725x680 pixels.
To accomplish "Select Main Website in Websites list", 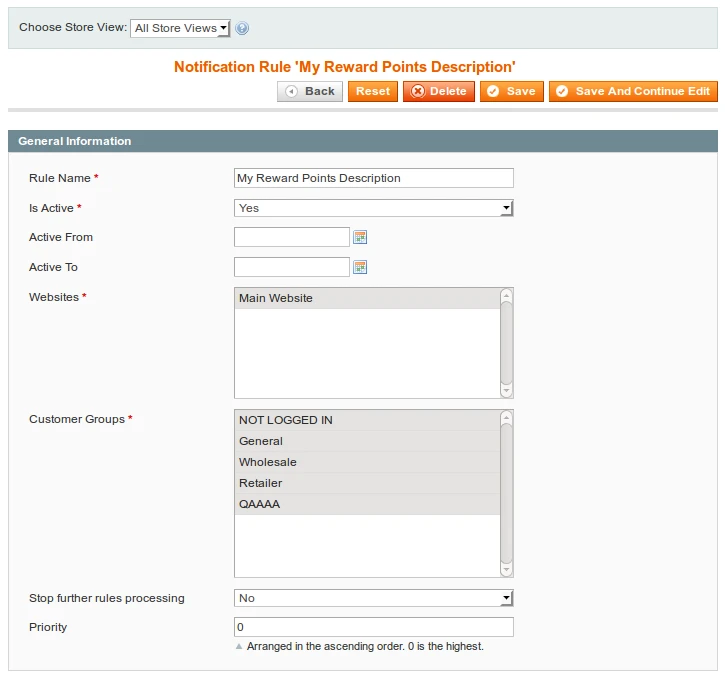I will click(x=366, y=298).
